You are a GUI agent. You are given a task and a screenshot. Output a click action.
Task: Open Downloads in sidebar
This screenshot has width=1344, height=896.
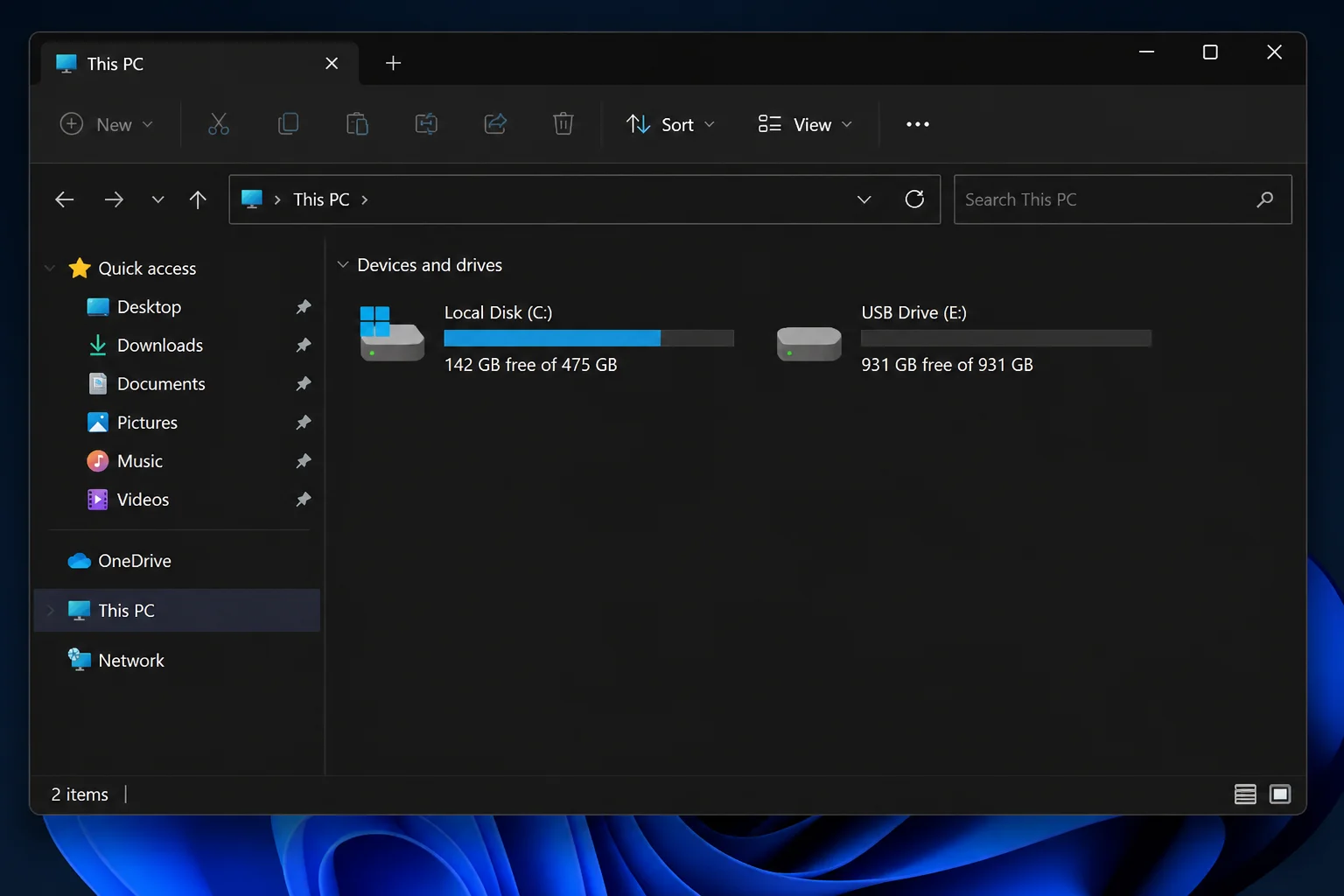point(160,346)
